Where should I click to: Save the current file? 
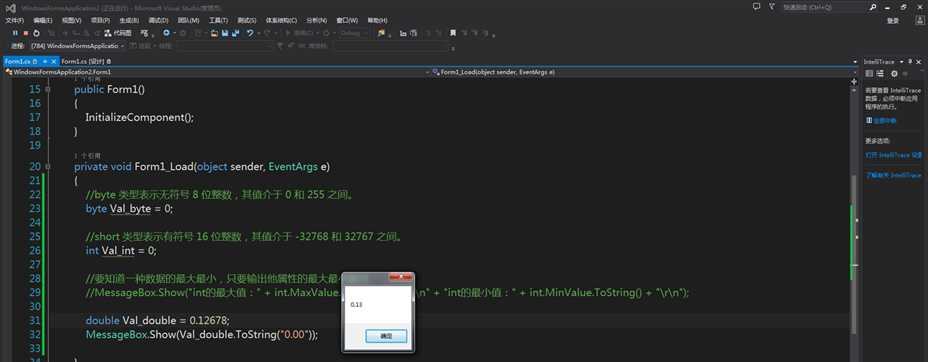[225, 34]
